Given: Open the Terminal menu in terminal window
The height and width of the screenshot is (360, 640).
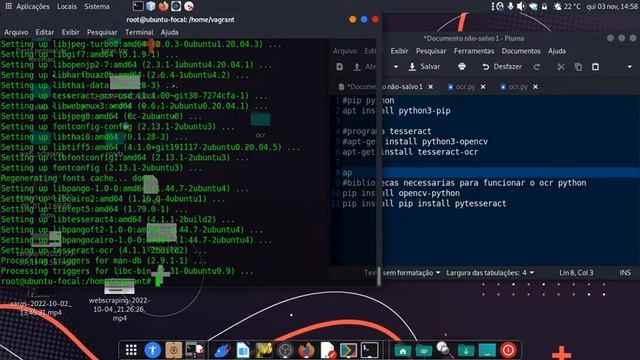Looking at the screenshot, I should click(139, 32).
